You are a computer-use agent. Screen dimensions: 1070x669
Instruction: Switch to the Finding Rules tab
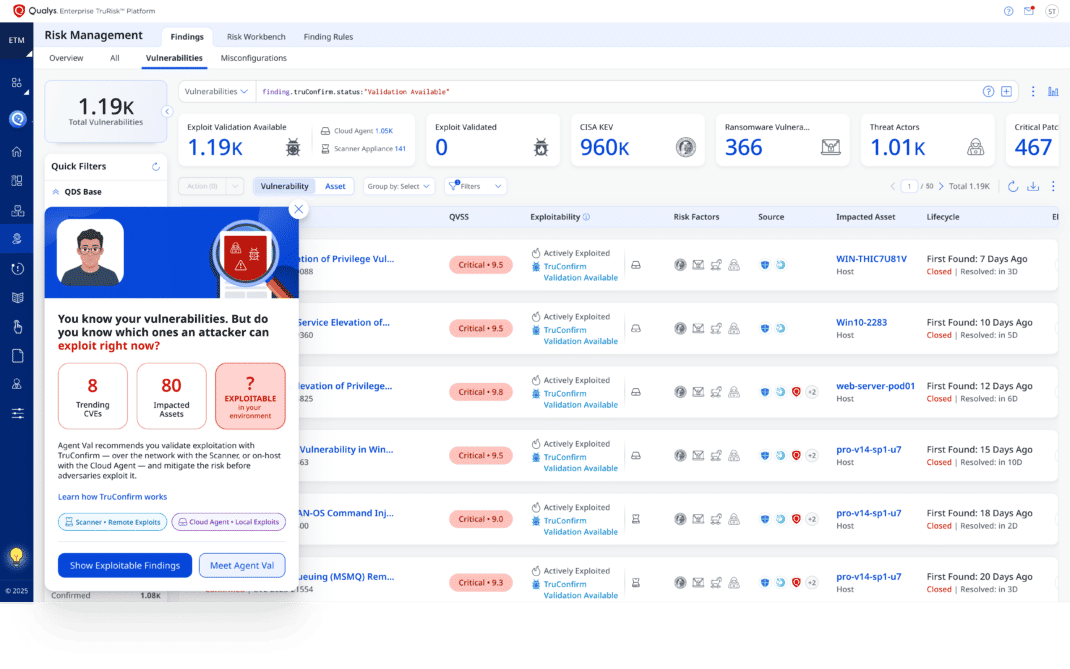coord(328,37)
